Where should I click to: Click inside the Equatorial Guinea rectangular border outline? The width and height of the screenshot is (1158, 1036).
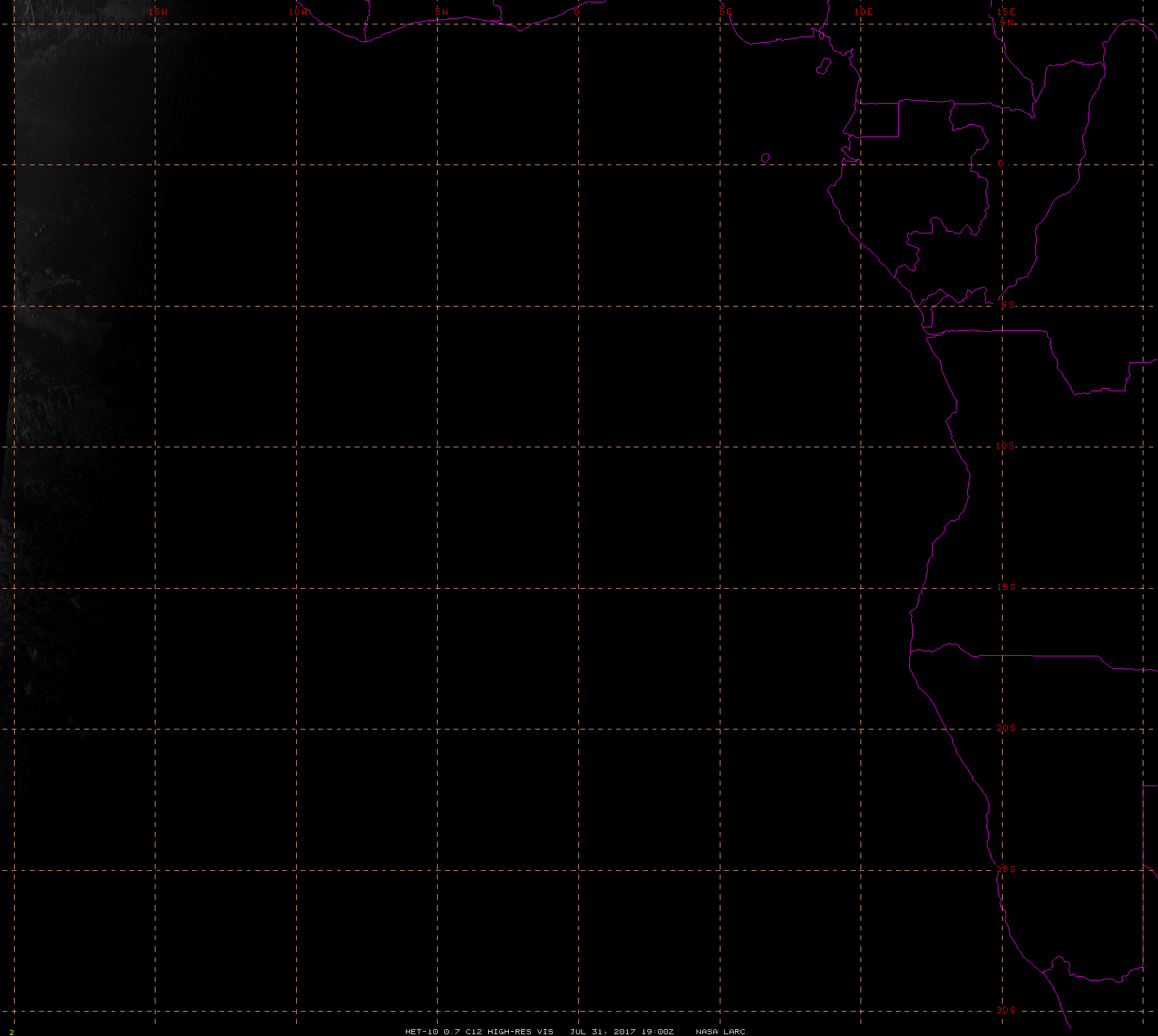[x=878, y=120]
